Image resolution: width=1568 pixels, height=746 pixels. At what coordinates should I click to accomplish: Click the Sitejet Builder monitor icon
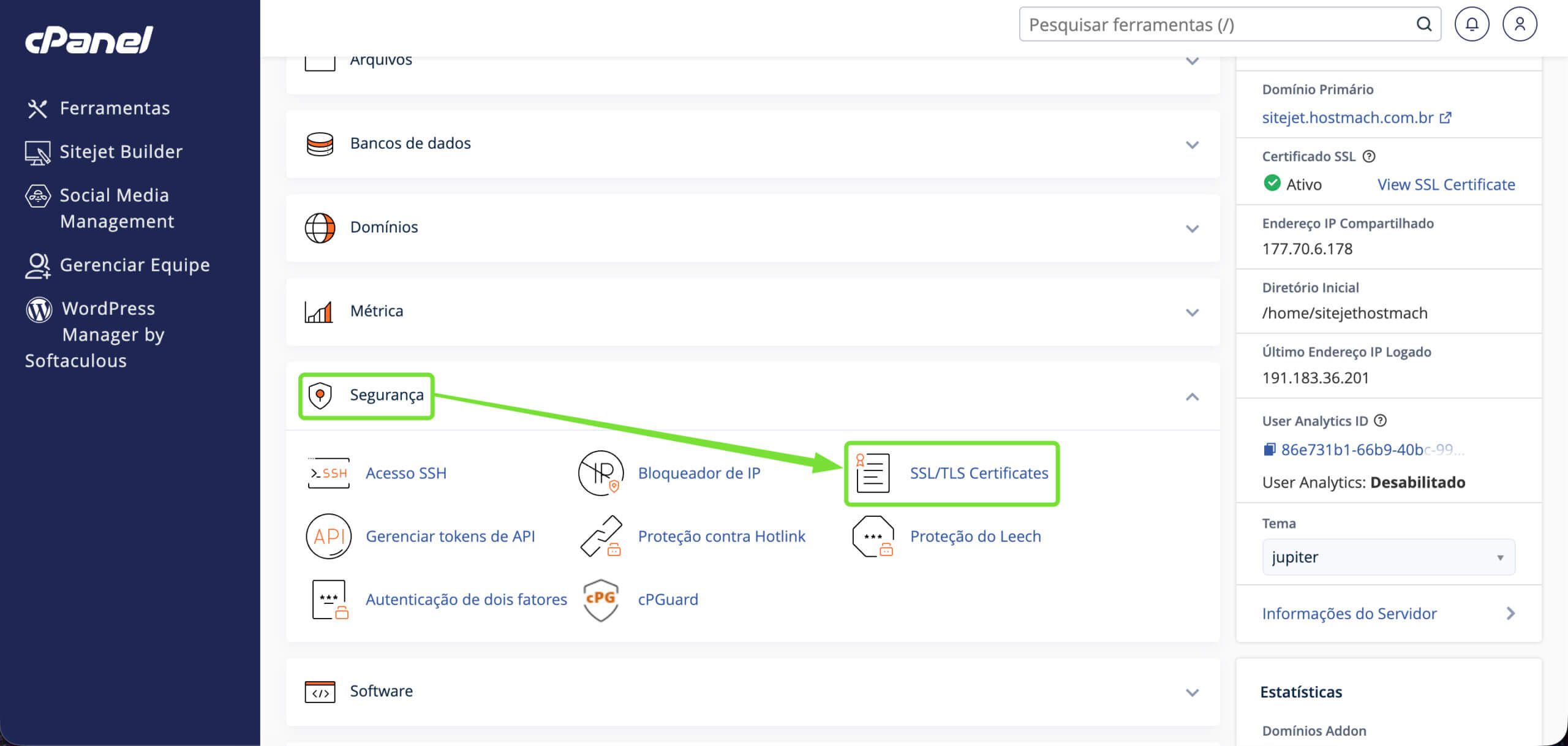pyautogui.click(x=37, y=153)
